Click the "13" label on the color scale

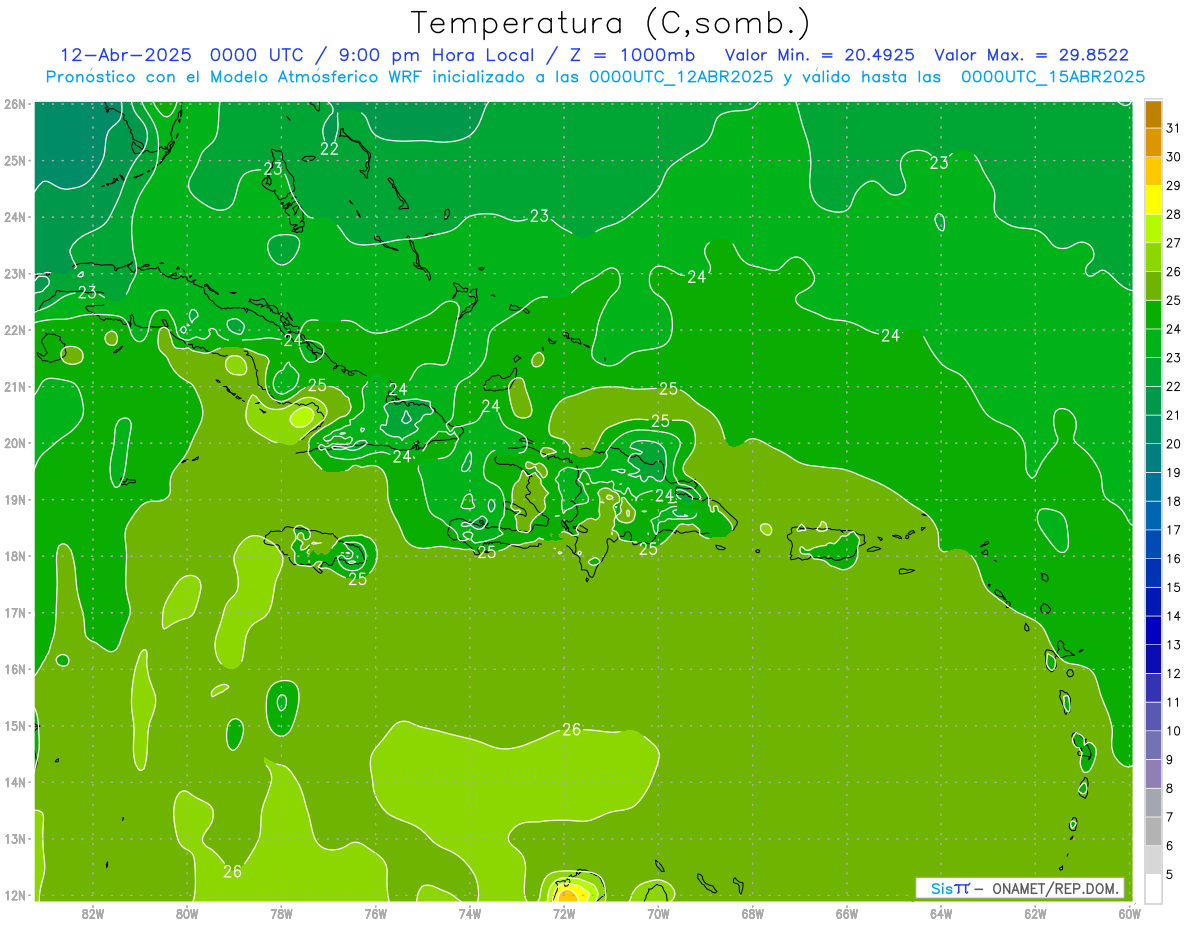pyautogui.click(x=1173, y=644)
